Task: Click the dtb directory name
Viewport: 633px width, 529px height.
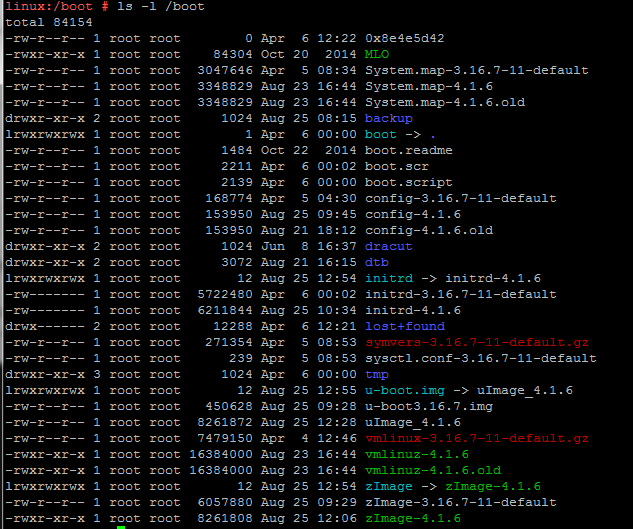Action: pyautogui.click(x=377, y=262)
